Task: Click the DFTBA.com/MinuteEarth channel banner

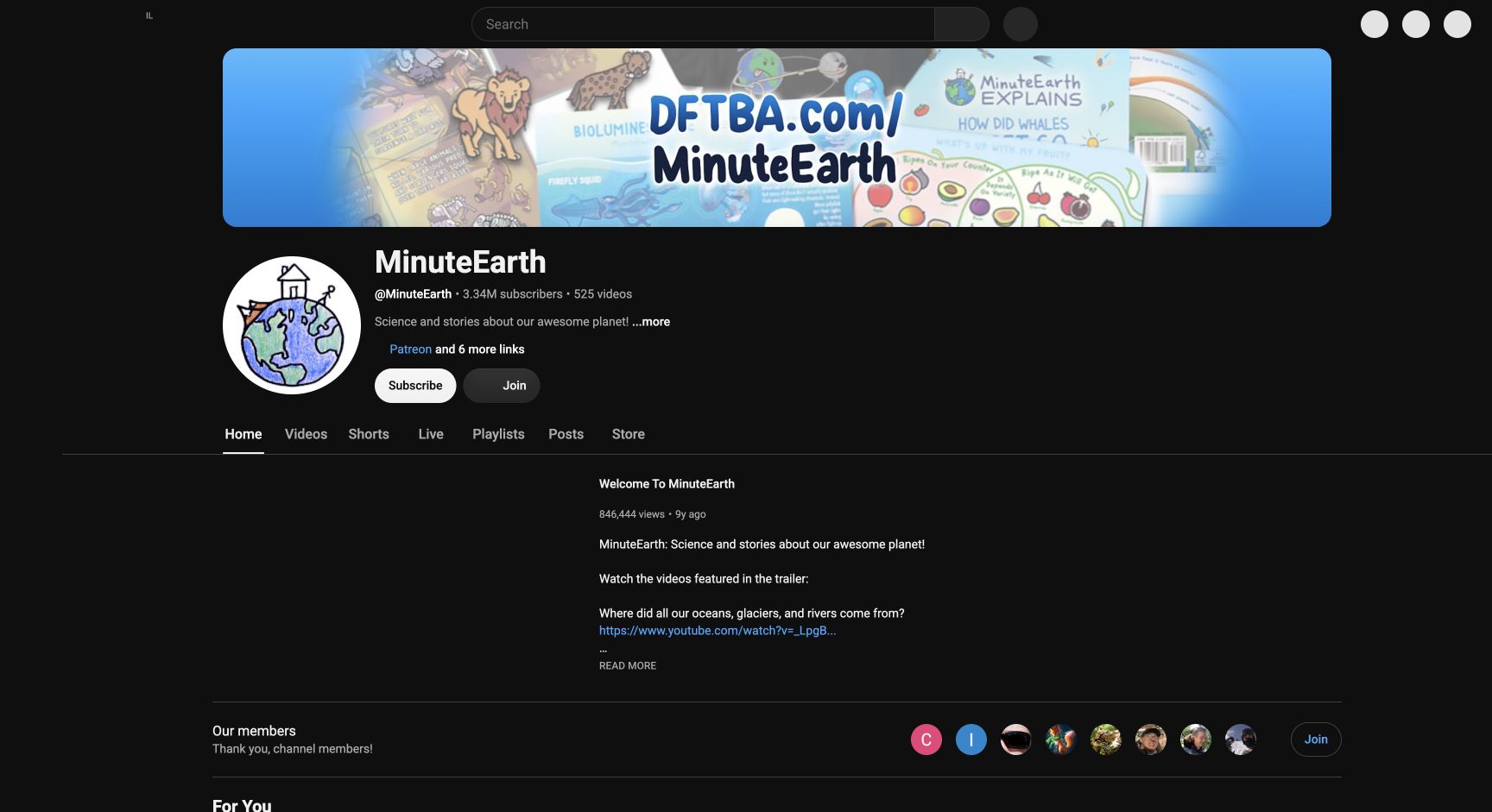Action: click(x=777, y=138)
